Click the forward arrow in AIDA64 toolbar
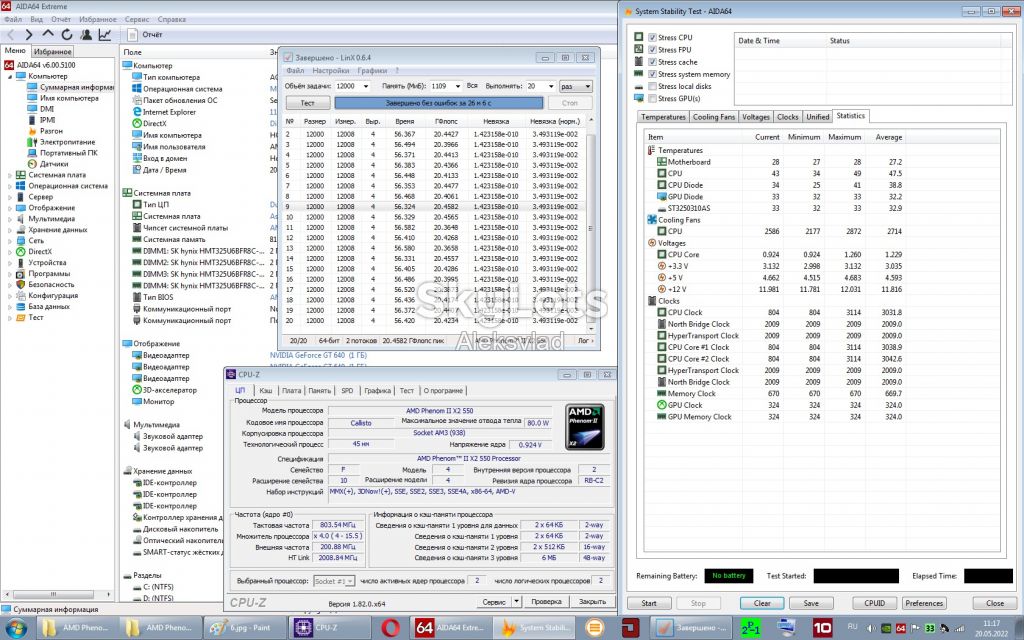The width and height of the screenshot is (1024, 640). point(29,35)
